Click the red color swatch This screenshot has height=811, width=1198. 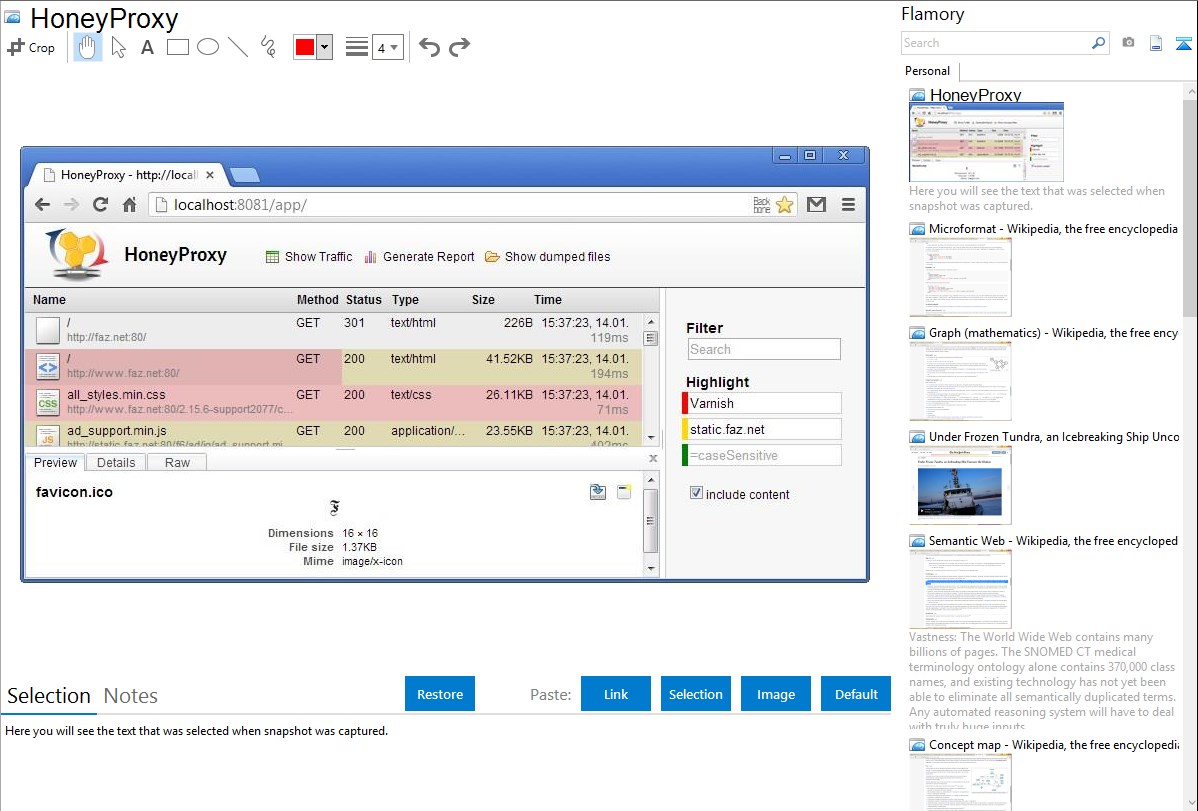tap(305, 47)
